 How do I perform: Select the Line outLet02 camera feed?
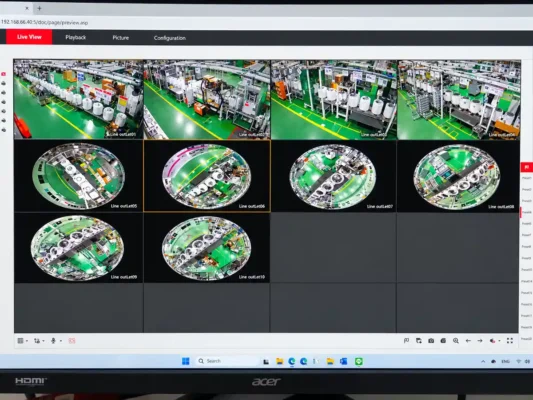pyautogui.click(x=207, y=100)
